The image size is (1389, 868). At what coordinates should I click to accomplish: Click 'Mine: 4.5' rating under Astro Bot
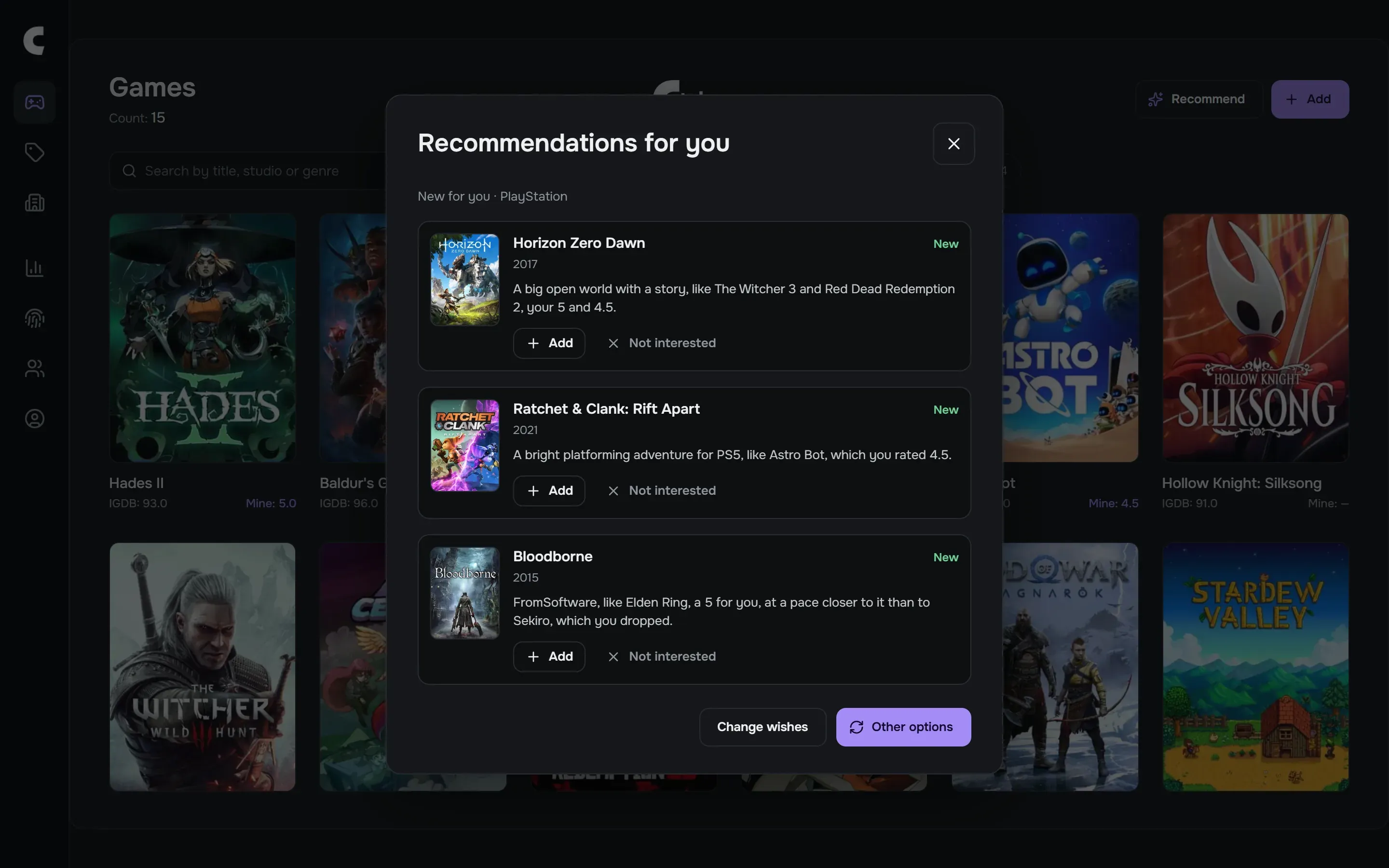pyautogui.click(x=1113, y=503)
